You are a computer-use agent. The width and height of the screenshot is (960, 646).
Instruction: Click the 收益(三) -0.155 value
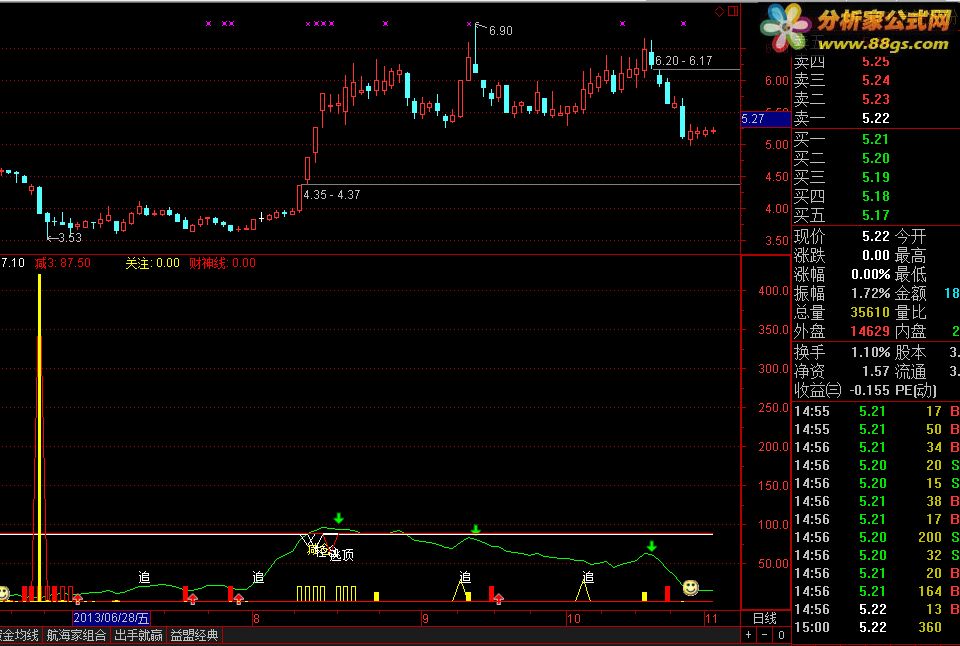(869, 390)
